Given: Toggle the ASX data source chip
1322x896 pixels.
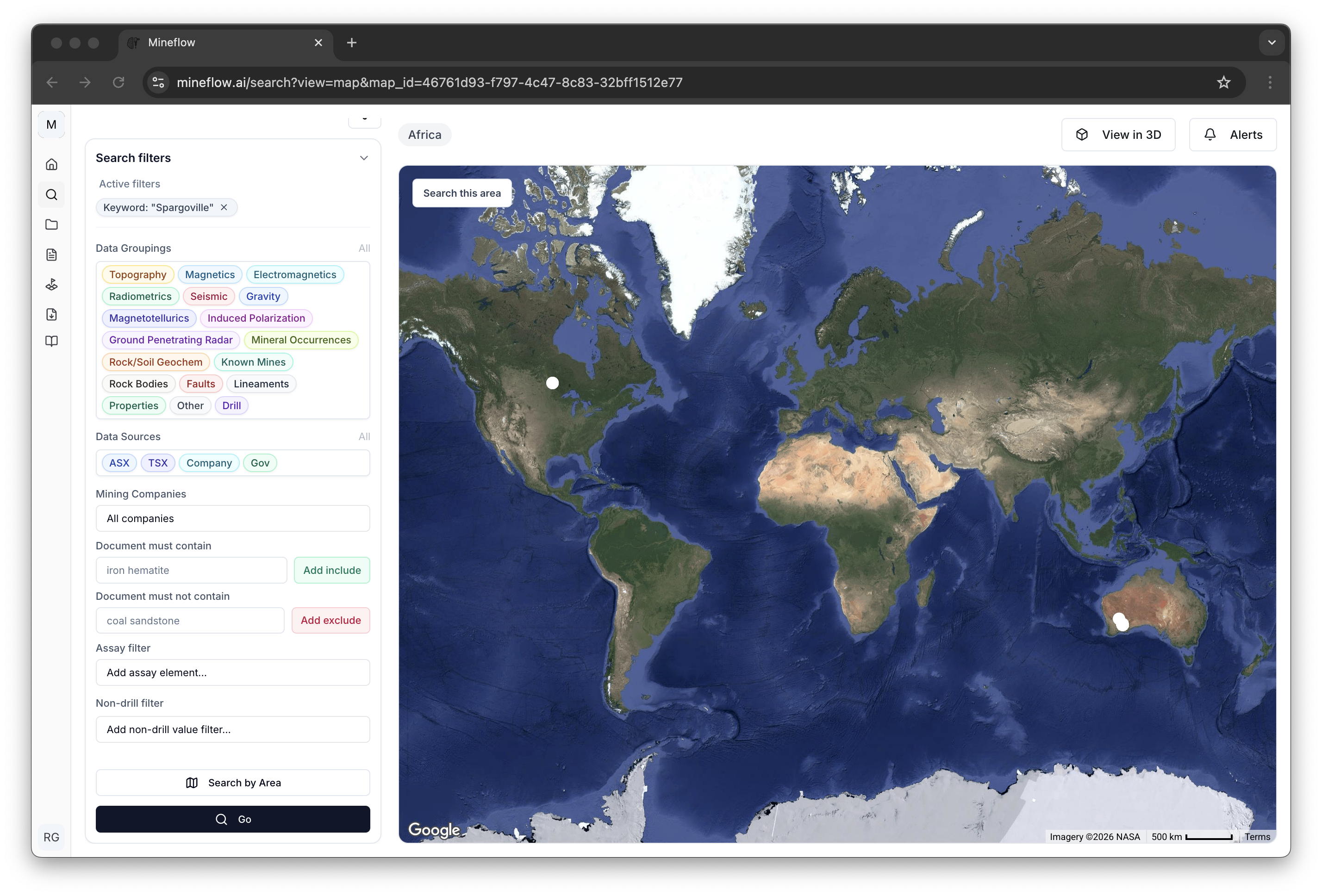Looking at the screenshot, I should click(x=119, y=462).
